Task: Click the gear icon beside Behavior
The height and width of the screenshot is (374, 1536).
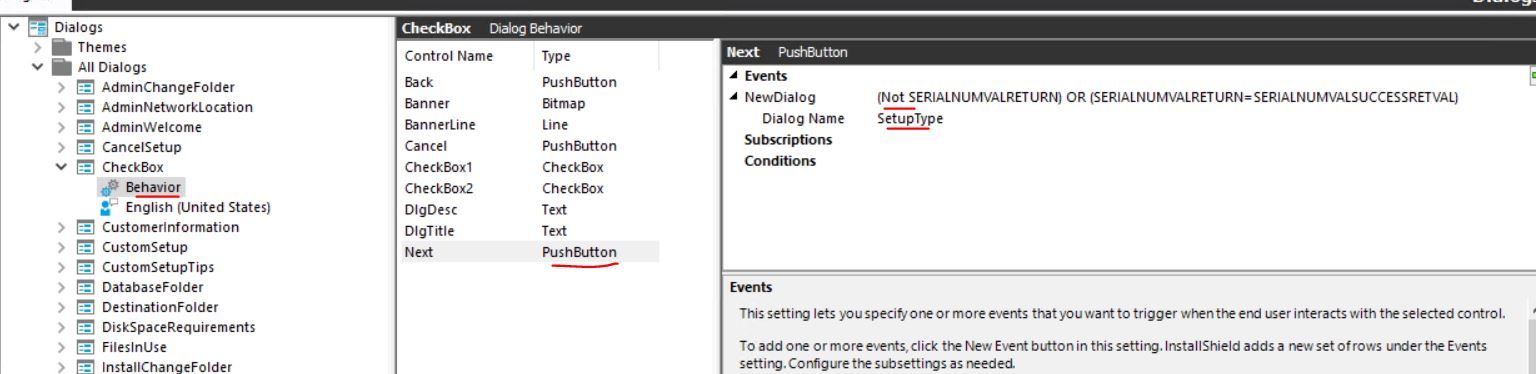Action: pos(110,187)
